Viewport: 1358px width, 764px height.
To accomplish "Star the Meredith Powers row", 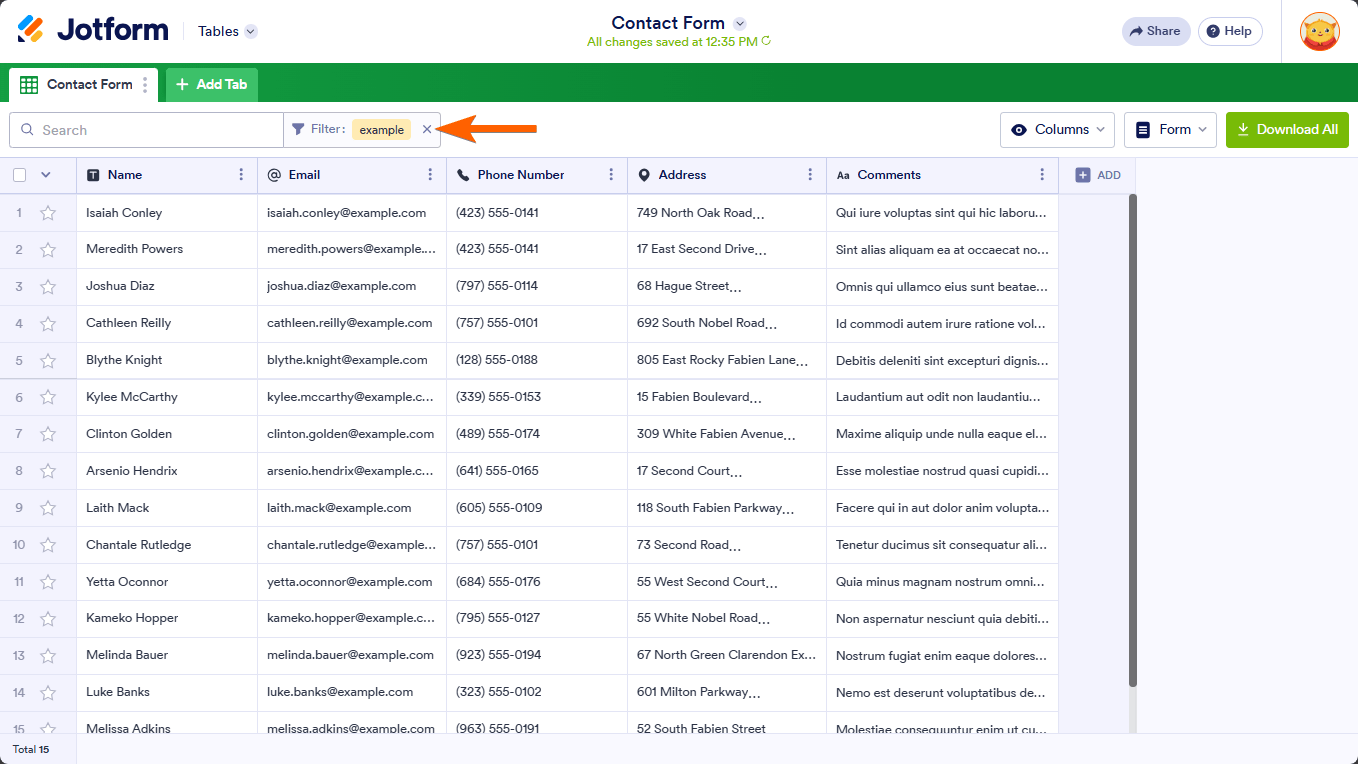I will [x=48, y=250].
